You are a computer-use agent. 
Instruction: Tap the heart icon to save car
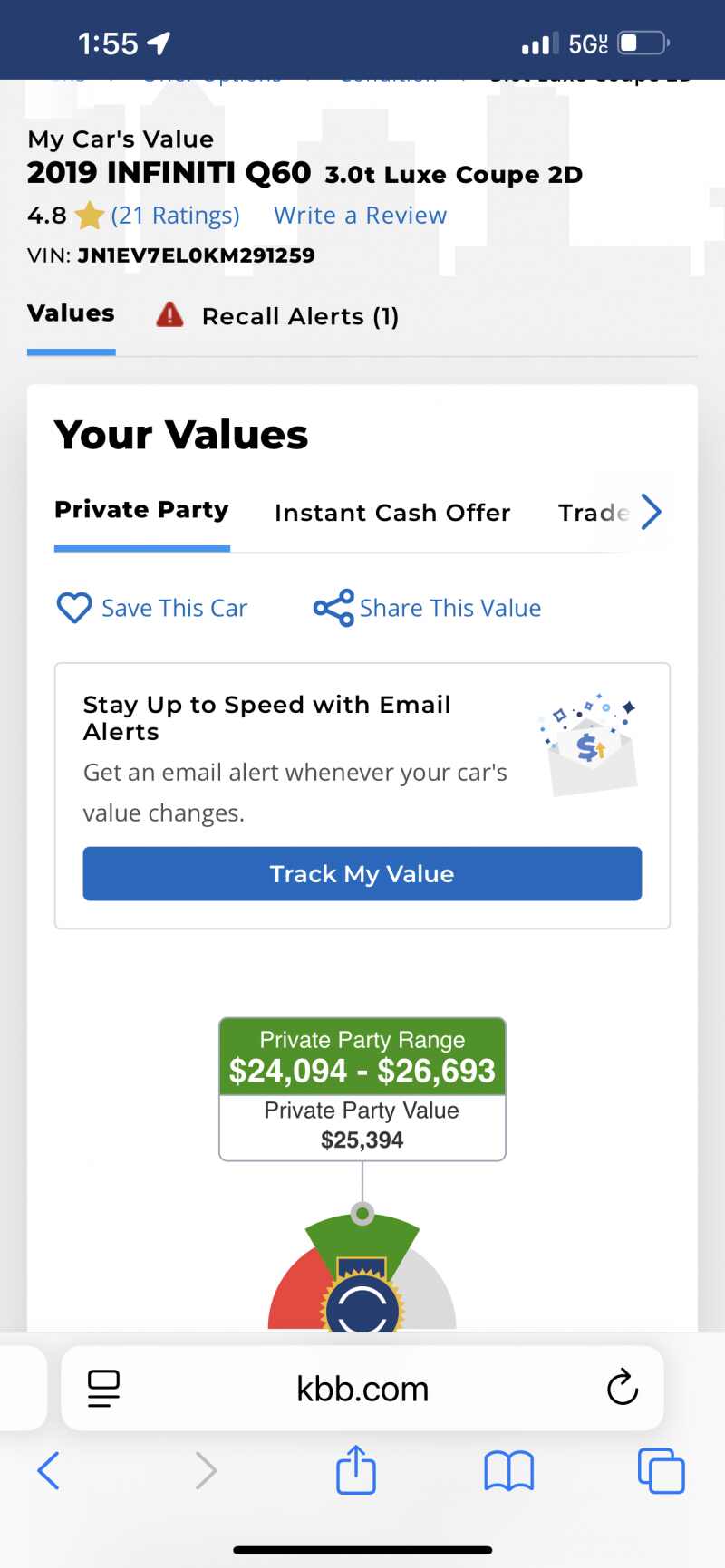pos(74,608)
